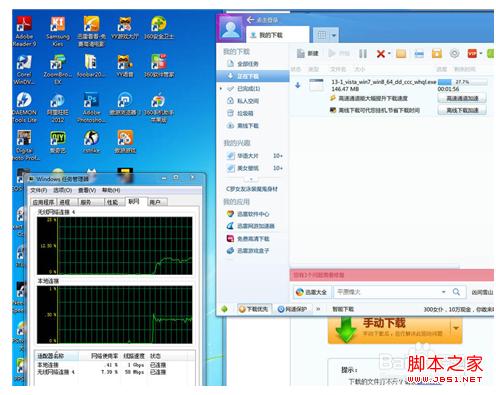Open the download folder icon in toolbar
The width and height of the screenshot is (496, 395).
[x=401, y=54]
